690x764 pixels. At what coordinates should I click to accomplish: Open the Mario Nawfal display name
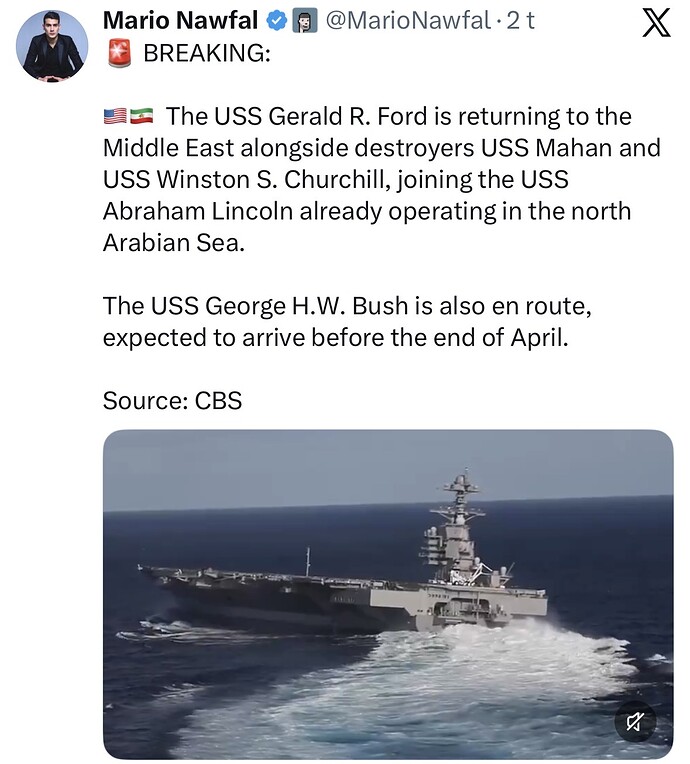click(x=181, y=20)
